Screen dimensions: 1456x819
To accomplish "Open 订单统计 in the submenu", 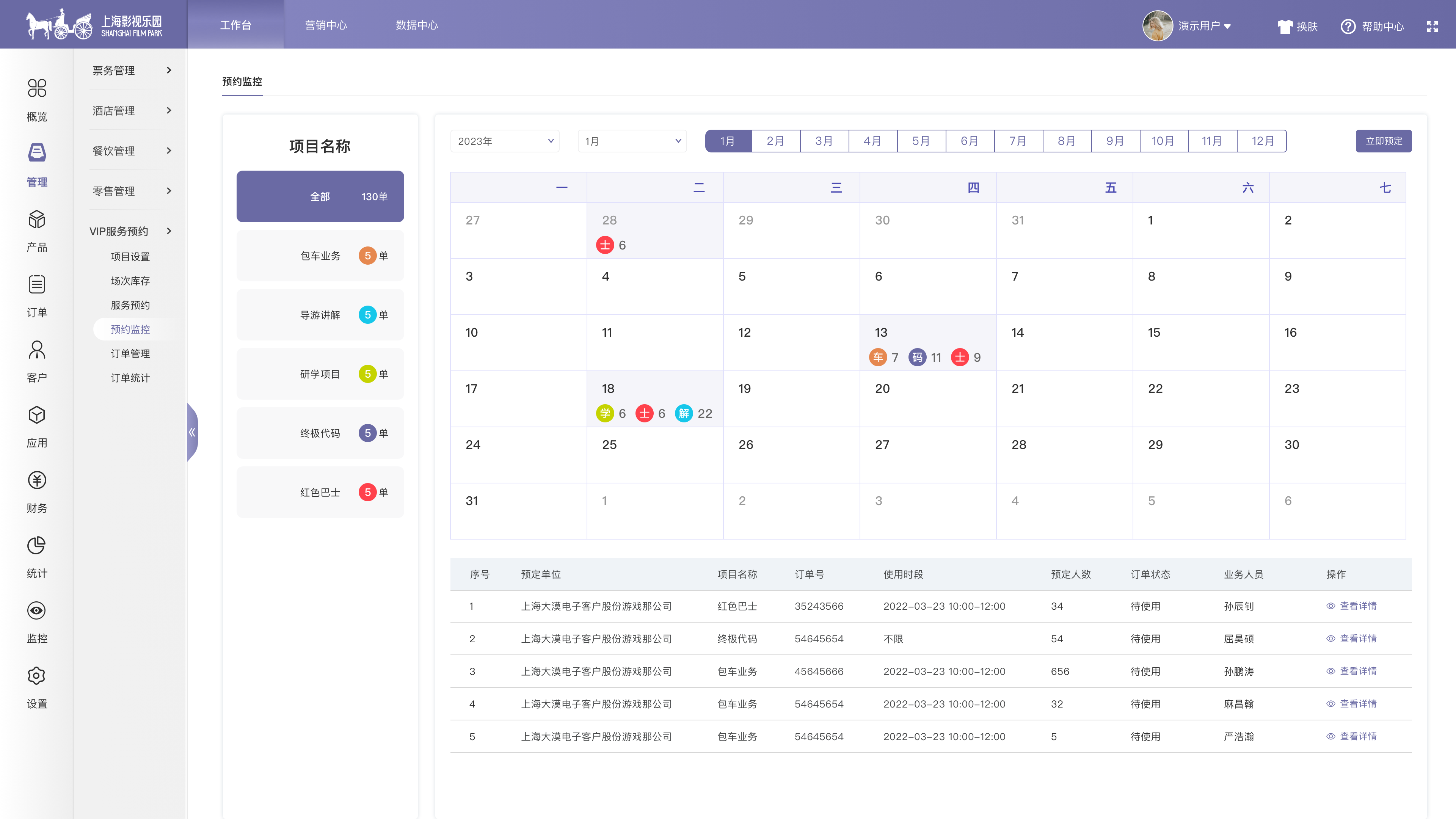I will tap(130, 378).
